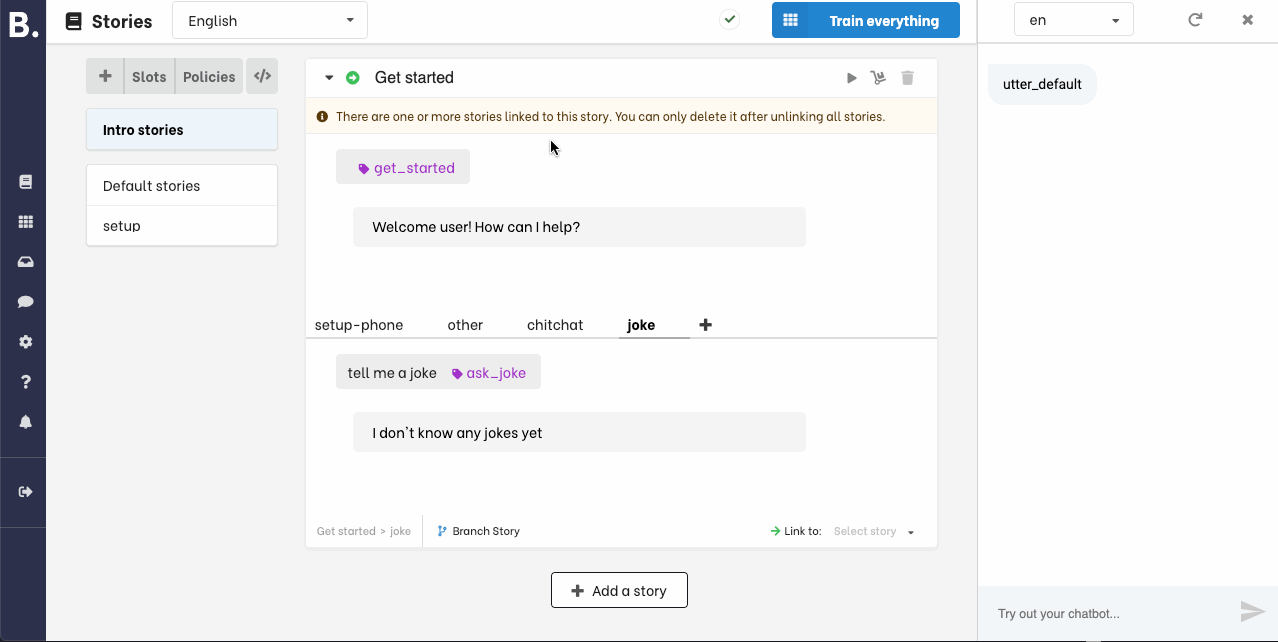
Task: Open the Conversations chat bubble icon
Action: pos(23,301)
